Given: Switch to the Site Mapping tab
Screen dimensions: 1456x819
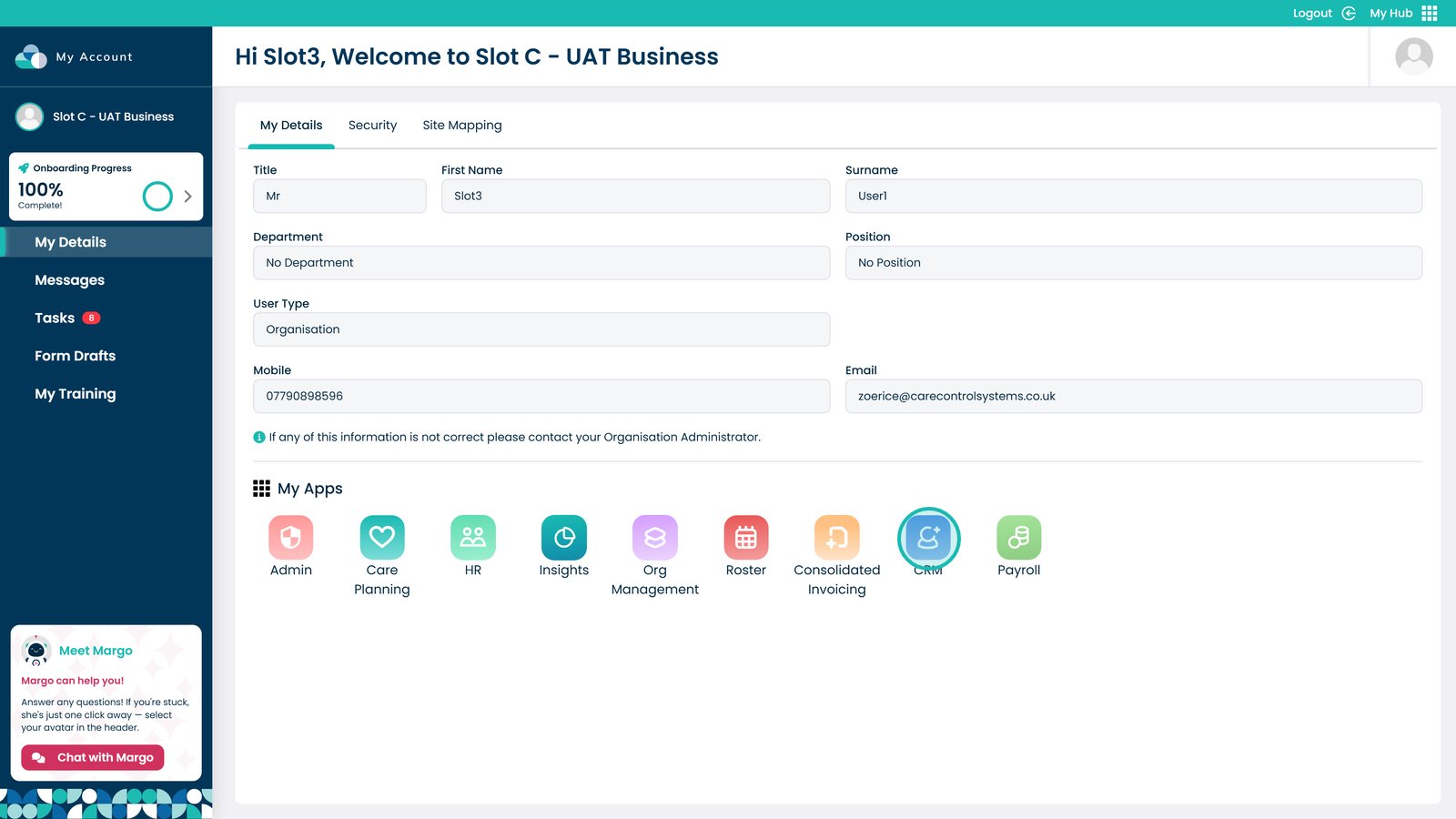Looking at the screenshot, I should 461,126.
